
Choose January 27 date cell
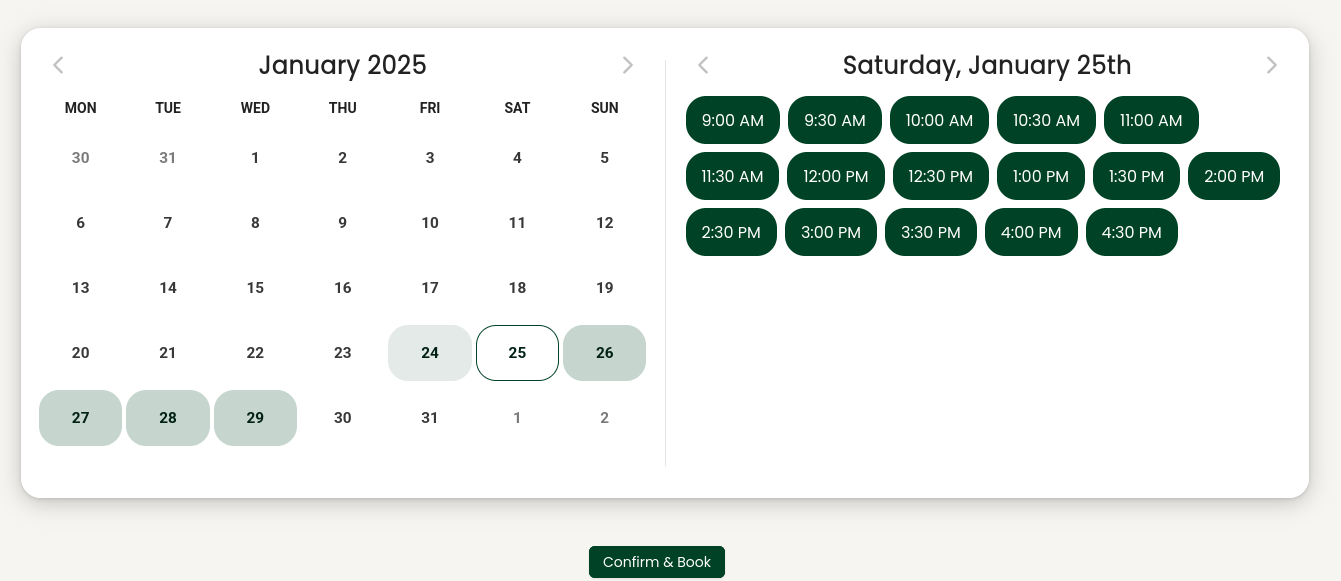(x=81, y=418)
